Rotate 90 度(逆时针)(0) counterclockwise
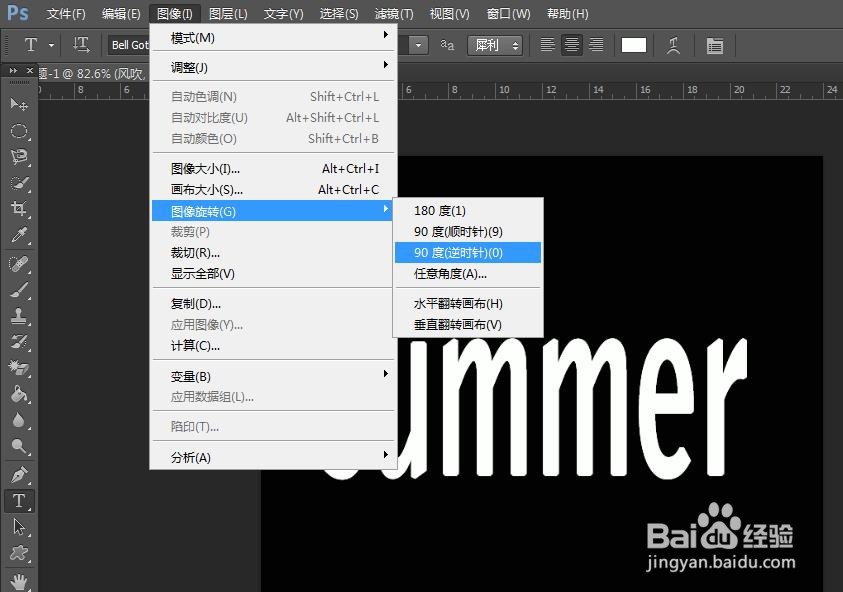This screenshot has height=592, width=843. point(468,252)
